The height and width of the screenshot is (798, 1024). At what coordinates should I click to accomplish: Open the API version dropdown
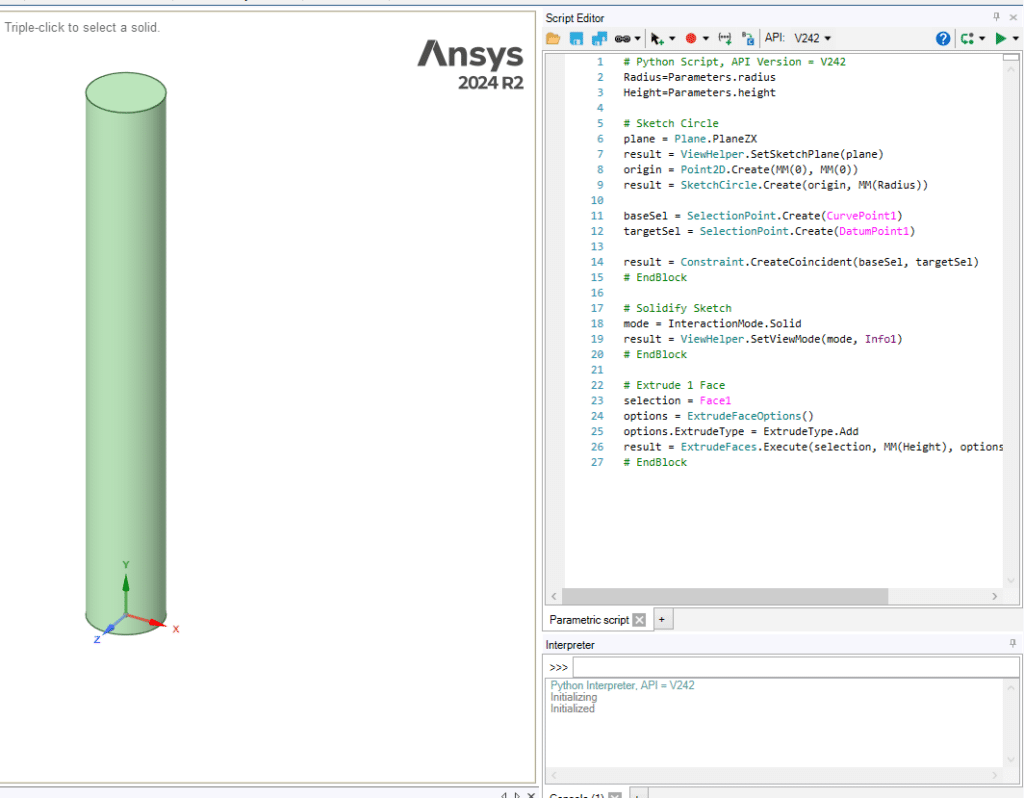pyautogui.click(x=811, y=38)
